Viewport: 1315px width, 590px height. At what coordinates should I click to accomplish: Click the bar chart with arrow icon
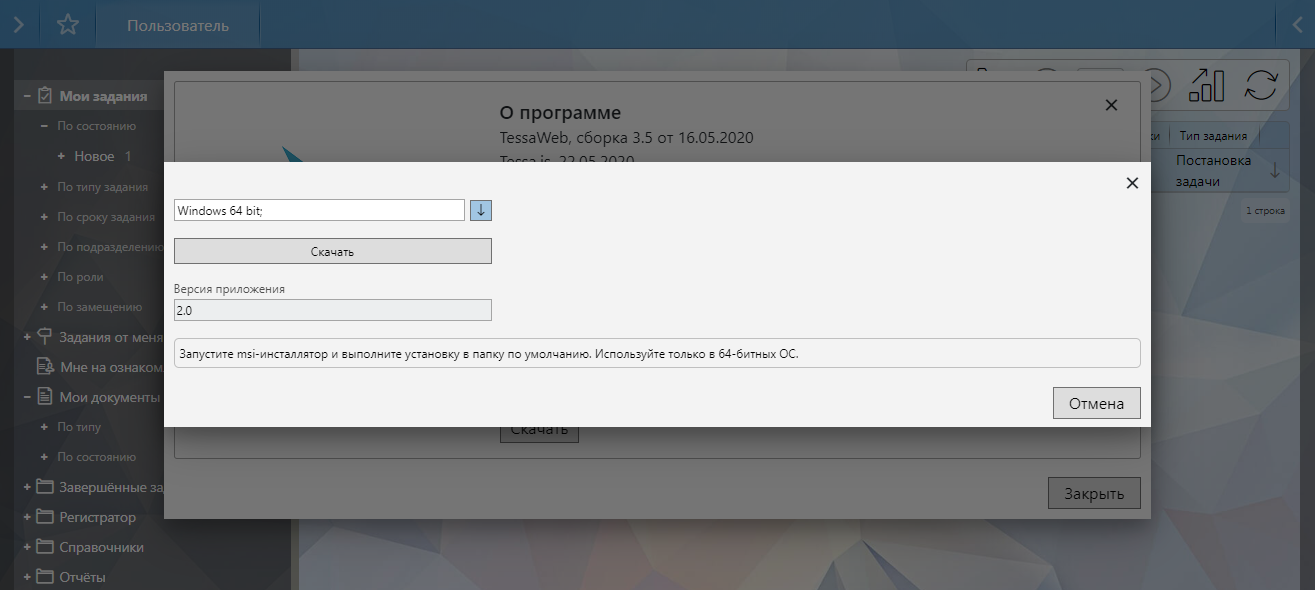1206,85
